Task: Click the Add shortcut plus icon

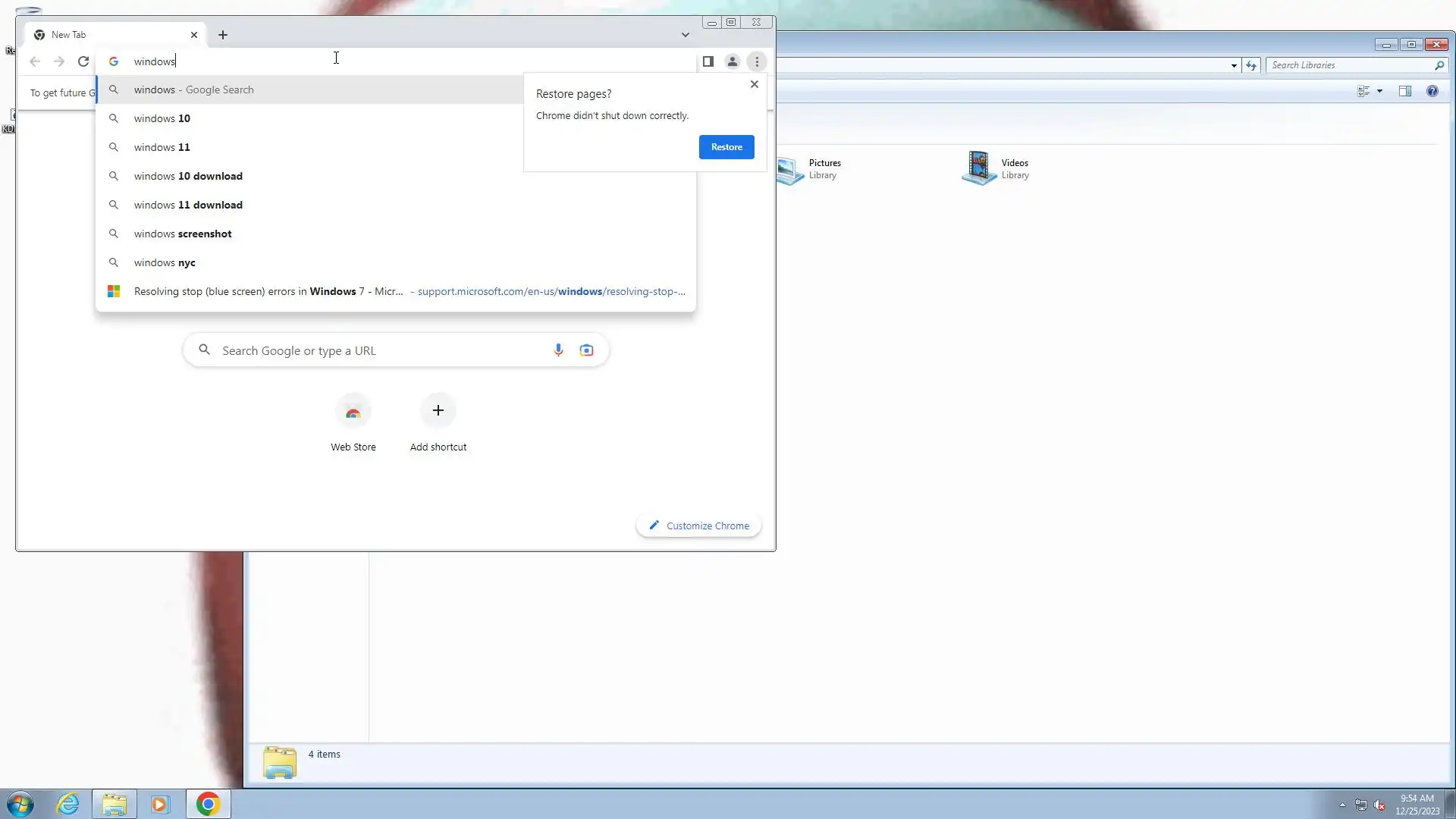Action: 438,410
